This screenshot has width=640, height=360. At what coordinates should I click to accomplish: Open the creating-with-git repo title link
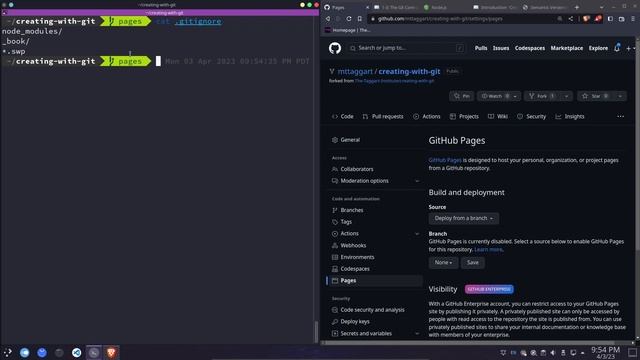point(409,71)
